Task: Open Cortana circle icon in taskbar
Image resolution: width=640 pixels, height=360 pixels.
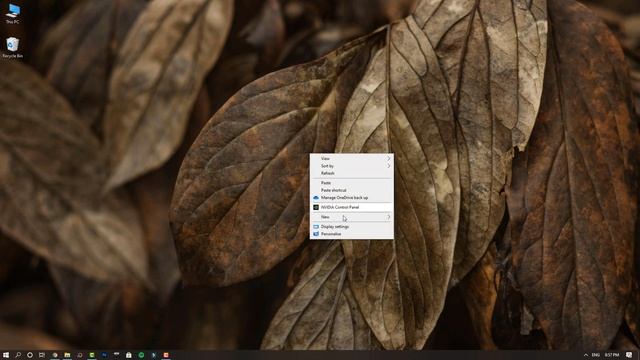Action: coord(30,355)
